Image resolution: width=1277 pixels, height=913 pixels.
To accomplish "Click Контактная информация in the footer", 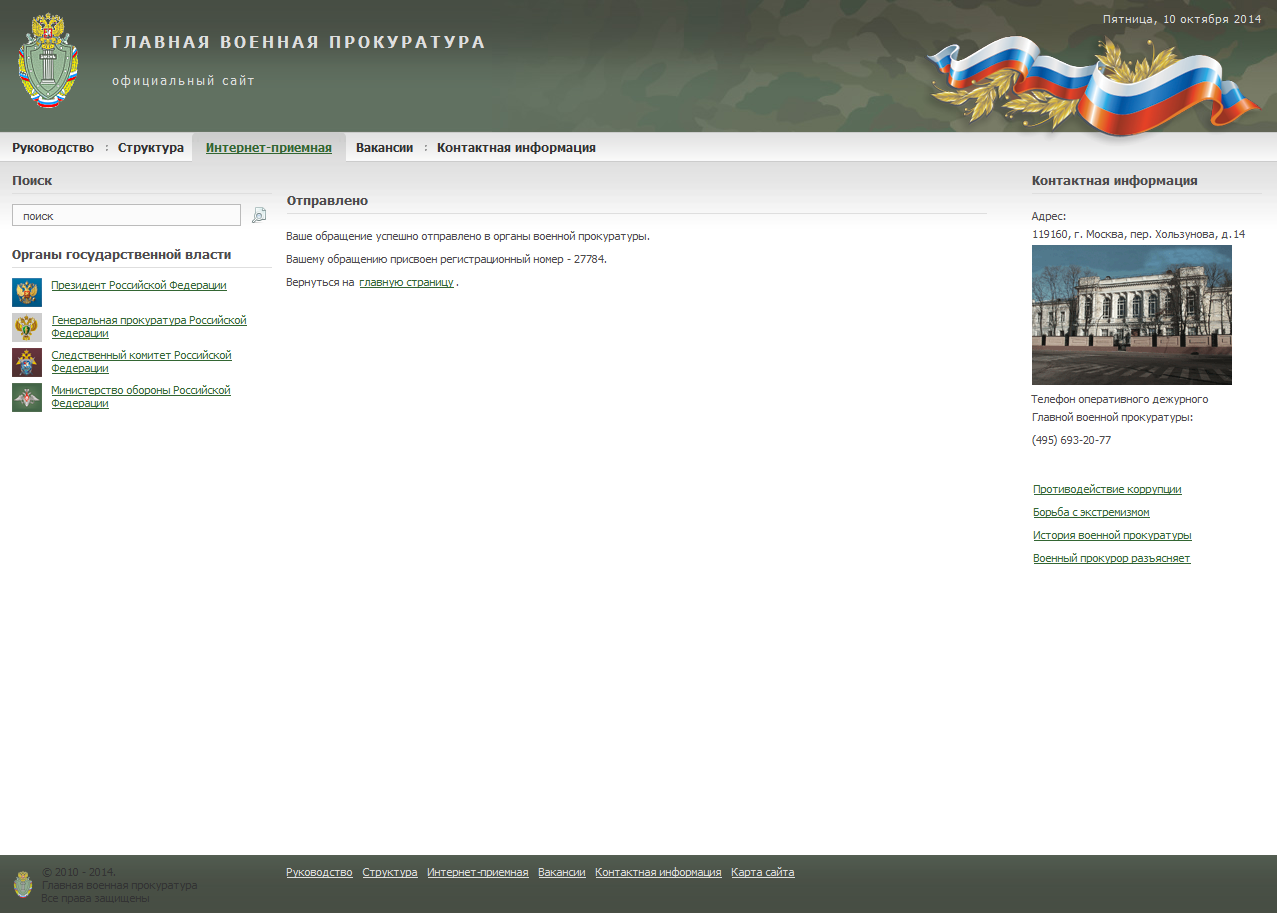I will point(658,872).
